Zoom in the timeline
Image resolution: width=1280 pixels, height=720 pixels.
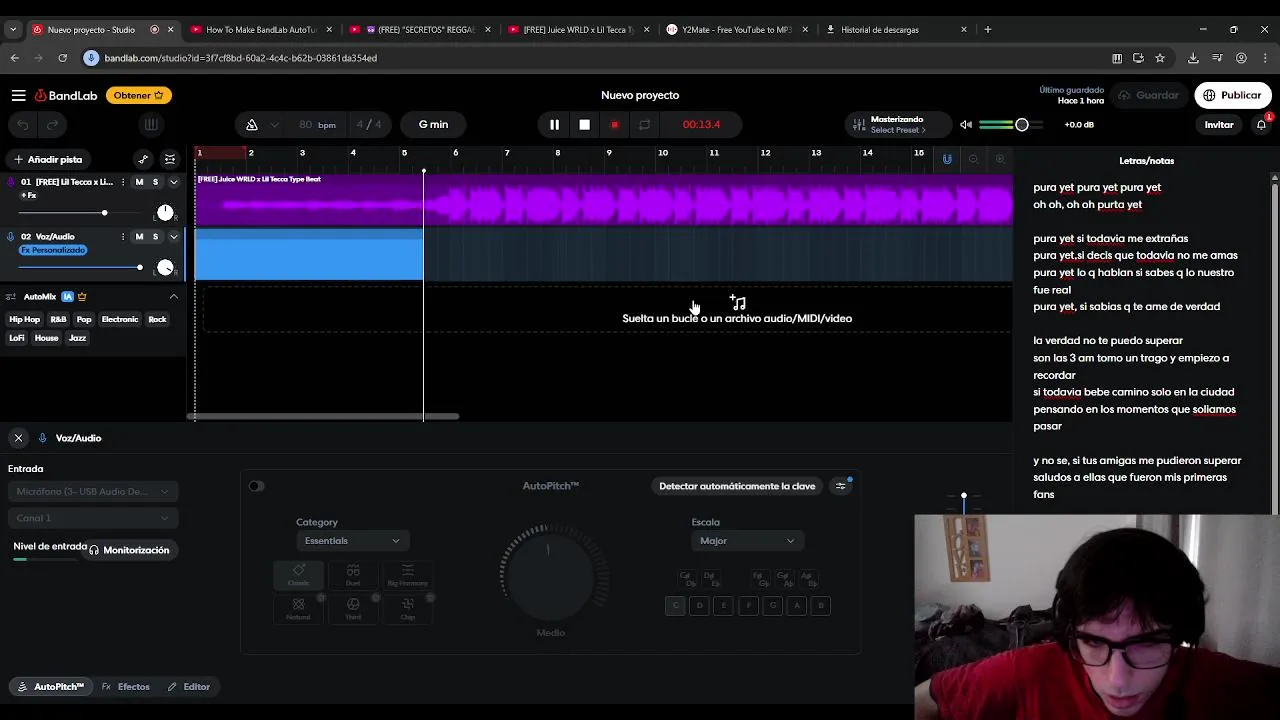click(x=1000, y=159)
